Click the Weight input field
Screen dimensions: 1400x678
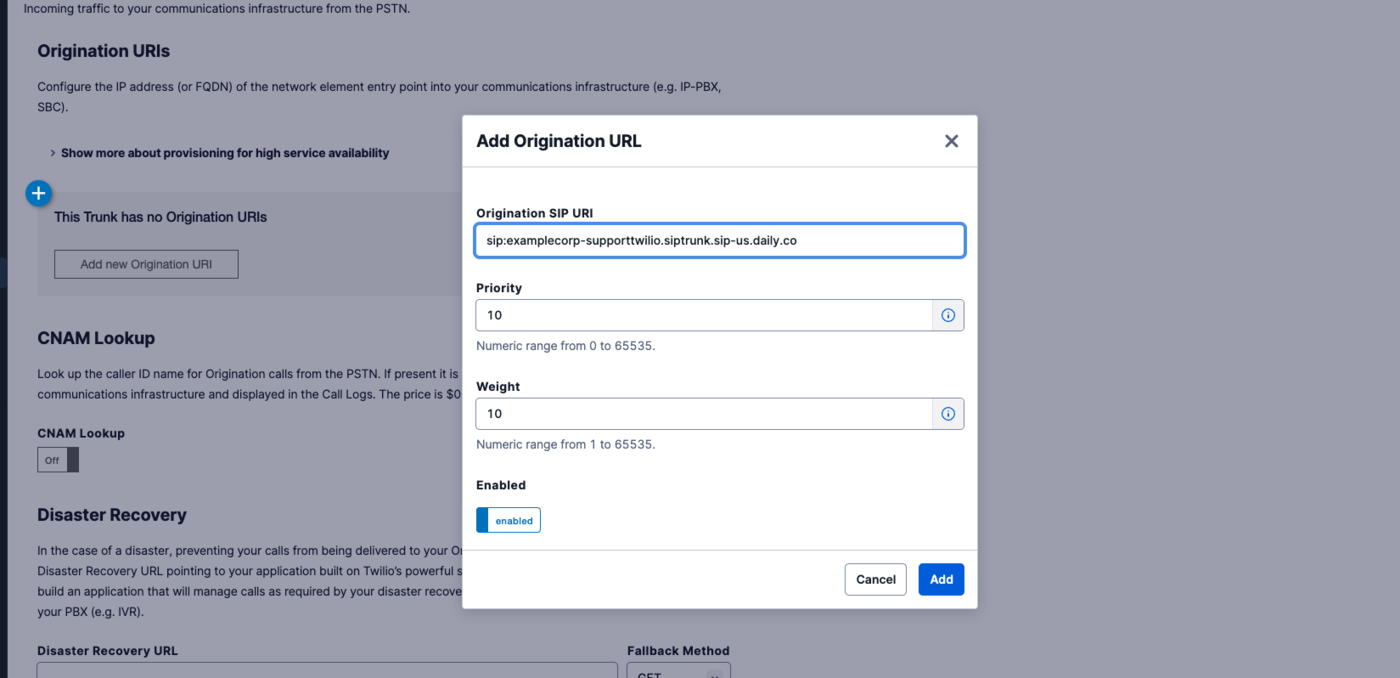point(704,414)
